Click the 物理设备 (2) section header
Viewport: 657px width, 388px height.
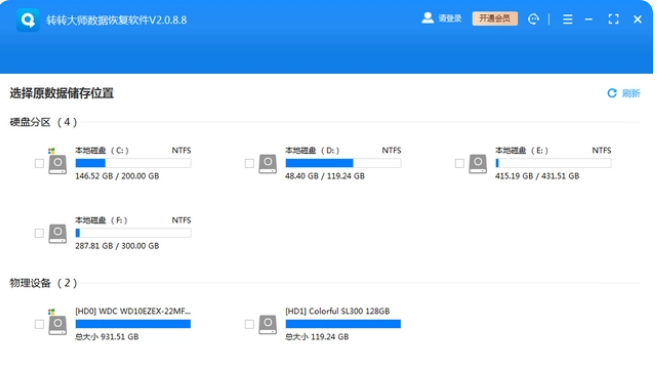coord(44,283)
